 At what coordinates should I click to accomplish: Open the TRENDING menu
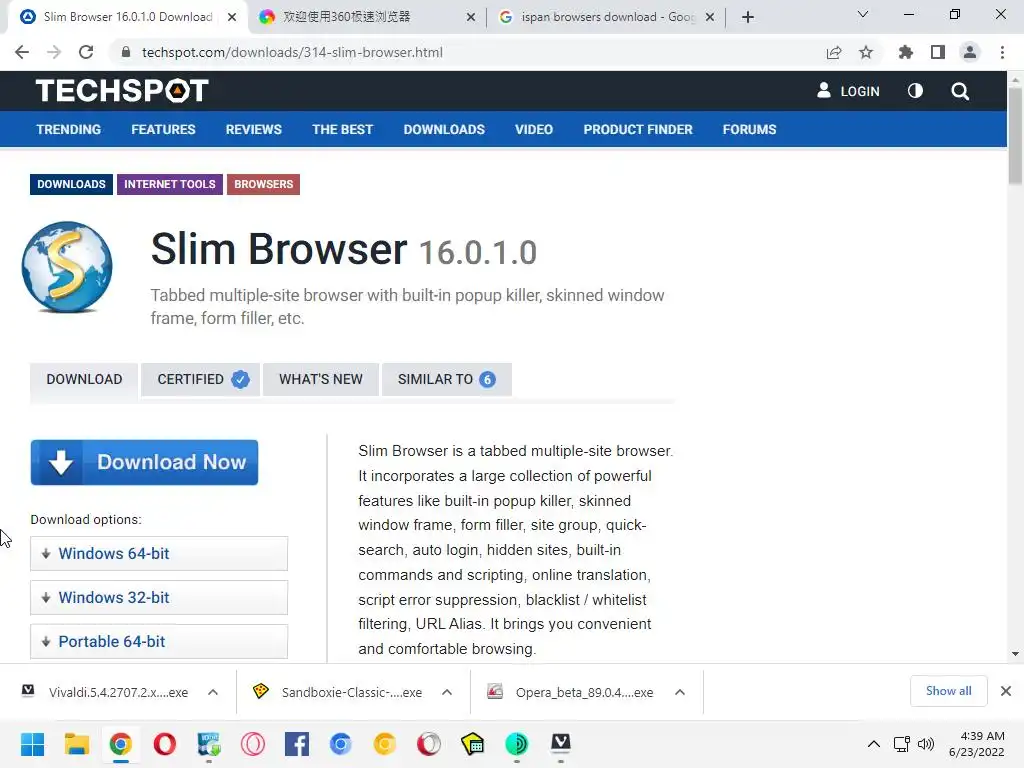pyautogui.click(x=69, y=129)
